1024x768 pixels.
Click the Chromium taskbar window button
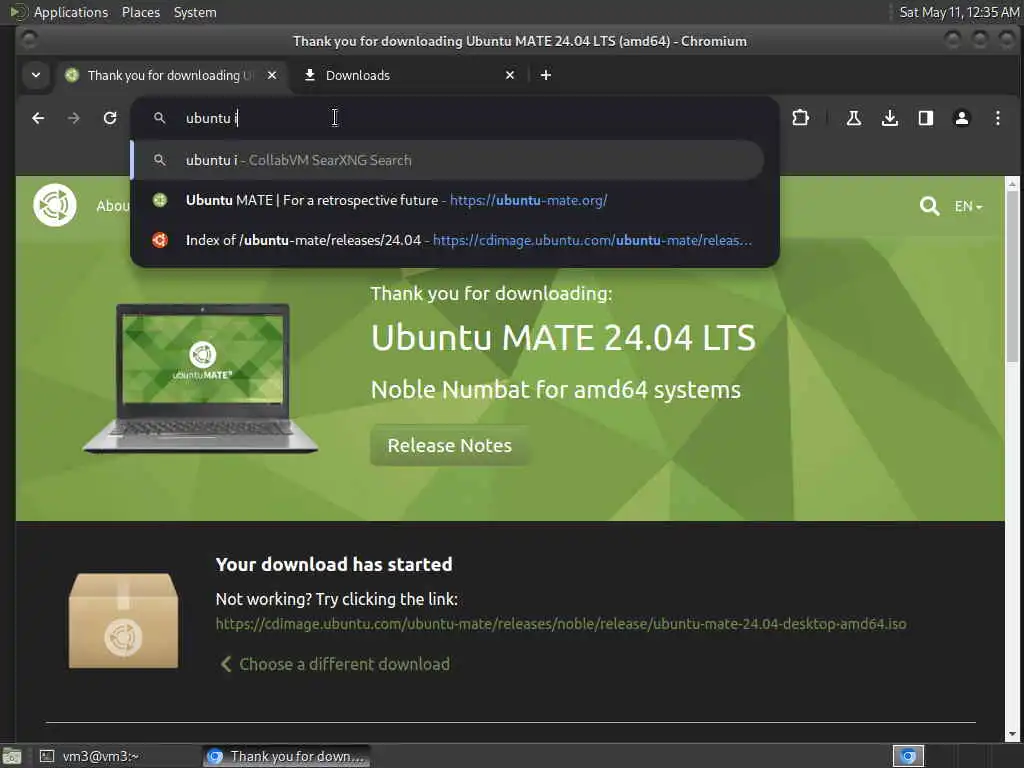point(286,756)
